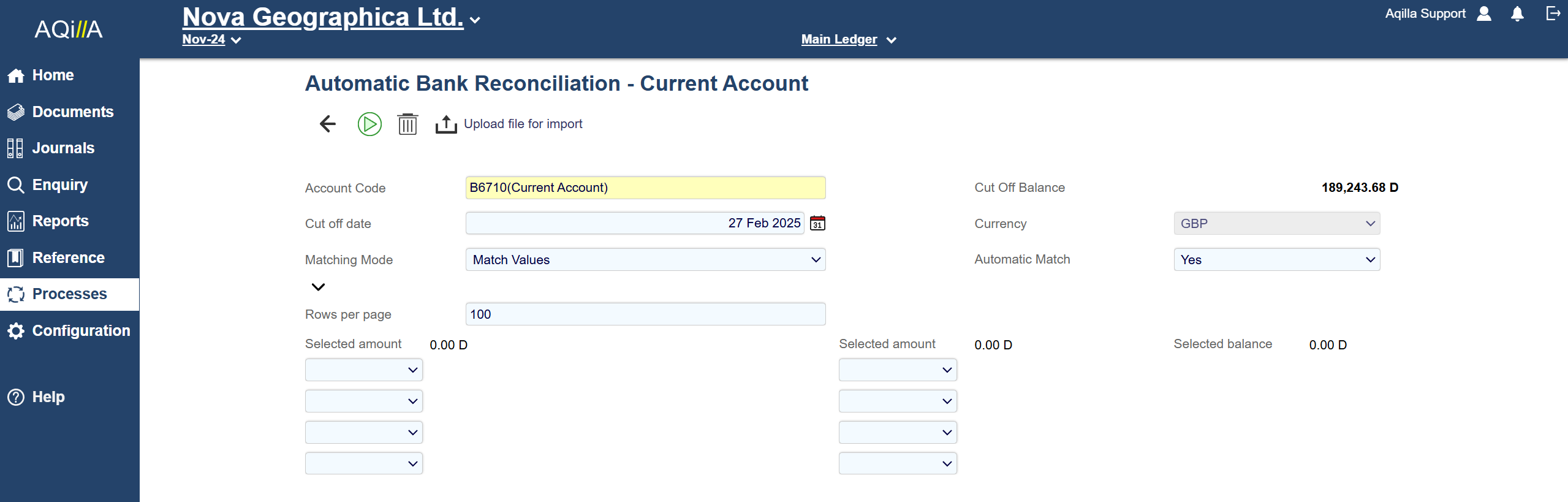Open Configuration in the sidebar
Image resolution: width=1568 pixels, height=502 pixels.
(81, 331)
